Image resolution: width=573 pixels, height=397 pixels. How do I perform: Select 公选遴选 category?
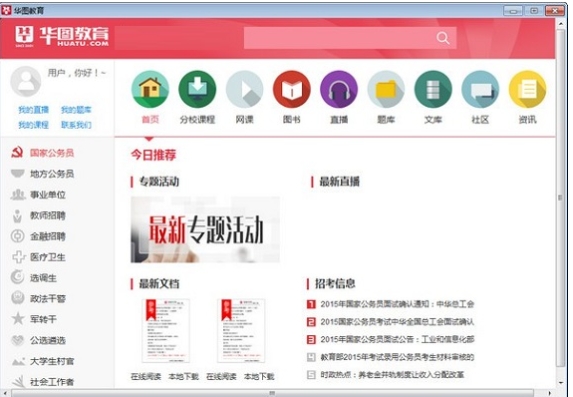[48, 340]
